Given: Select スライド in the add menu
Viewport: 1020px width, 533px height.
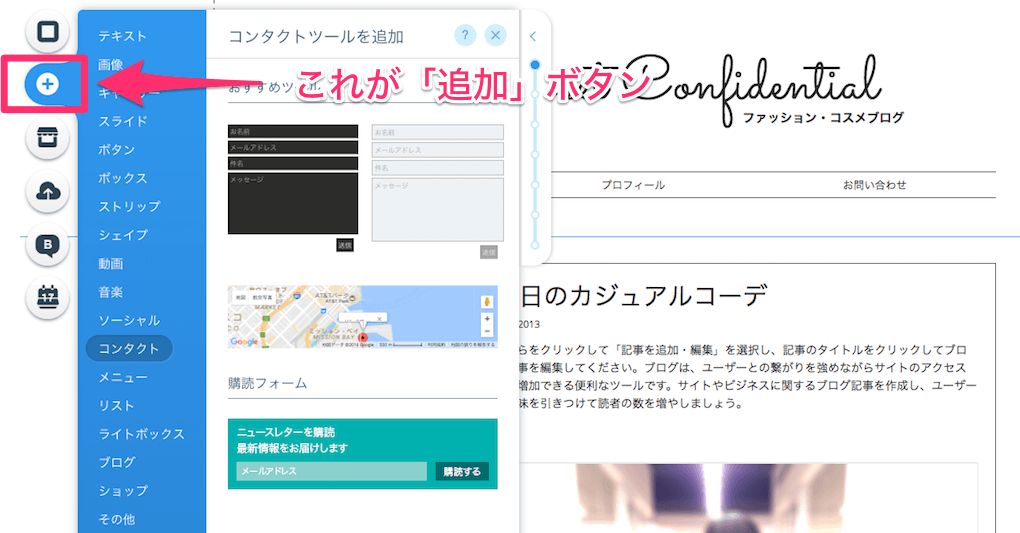Looking at the screenshot, I should click(122, 121).
